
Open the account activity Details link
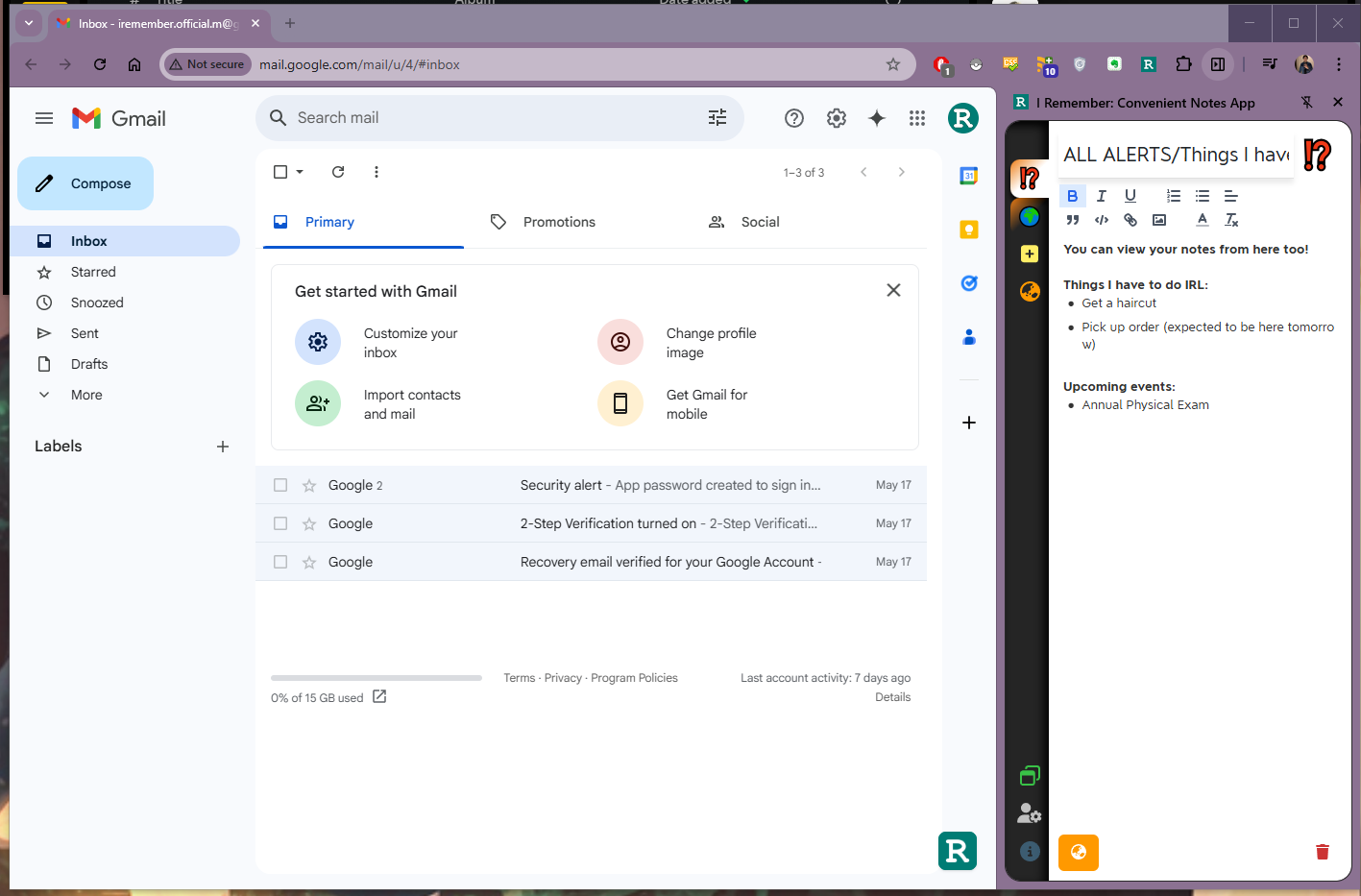click(892, 697)
